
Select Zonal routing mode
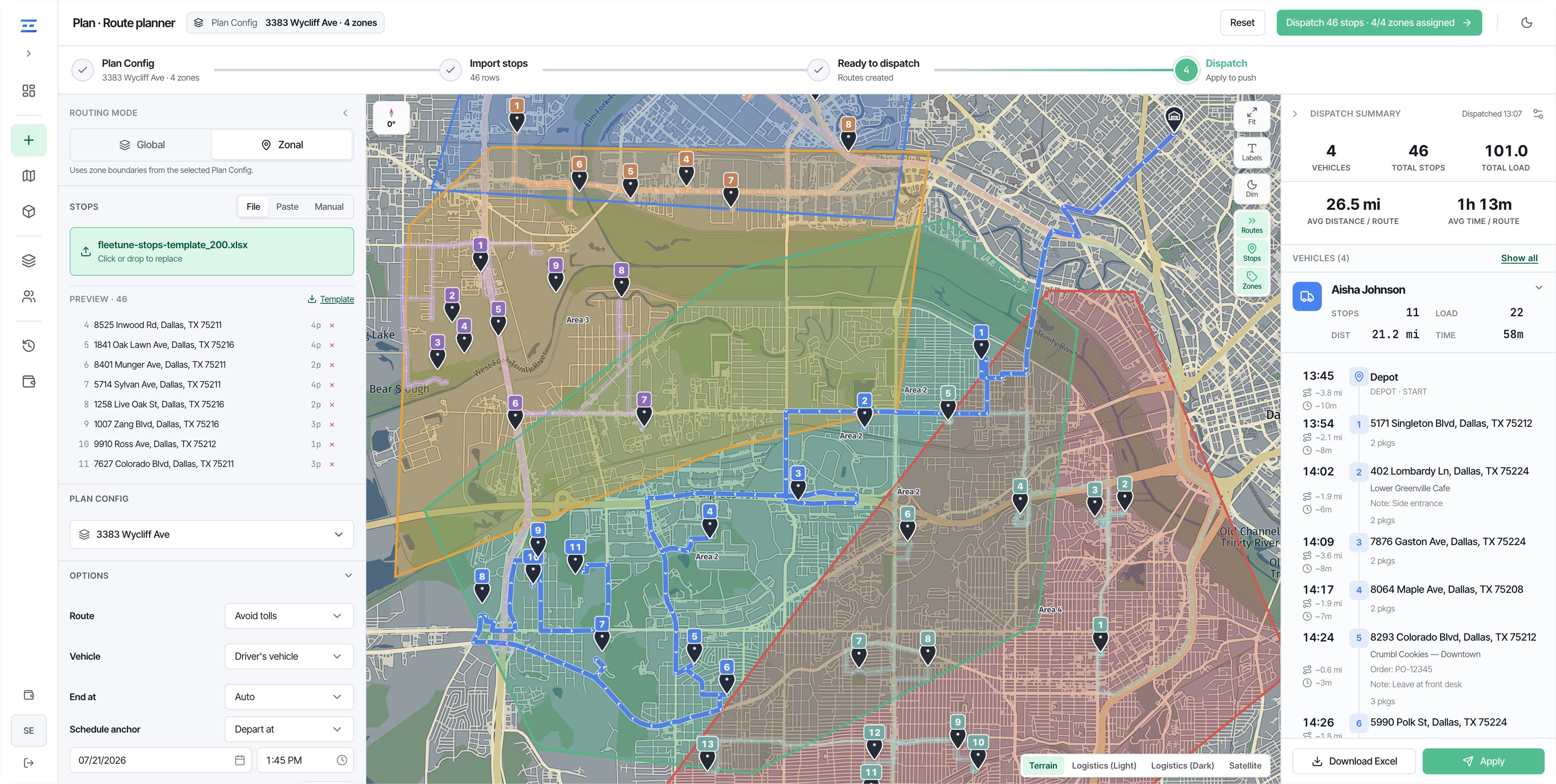click(x=282, y=145)
